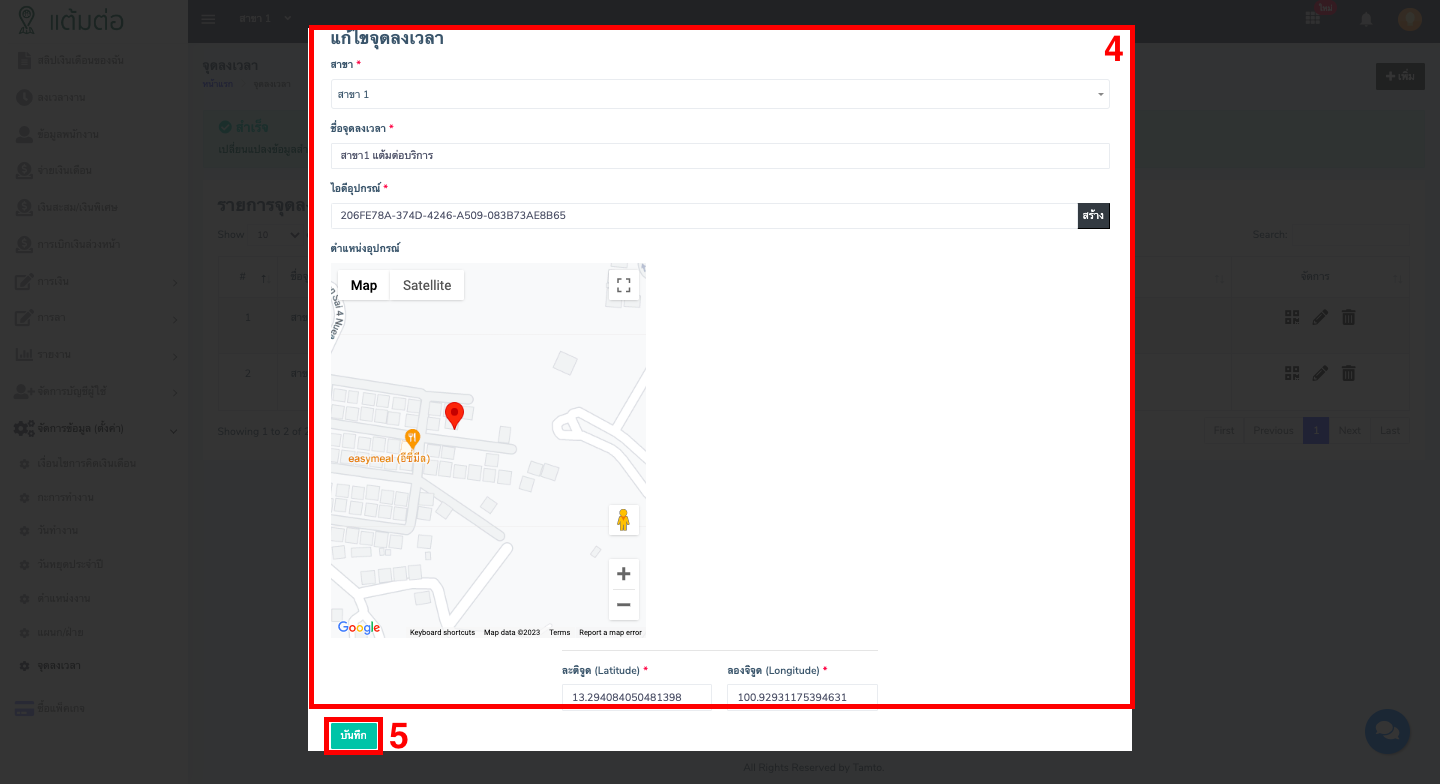The height and width of the screenshot is (784, 1440).
Task: Click the easymeal restaurant marker
Action: pyautogui.click(x=411, y=439)
